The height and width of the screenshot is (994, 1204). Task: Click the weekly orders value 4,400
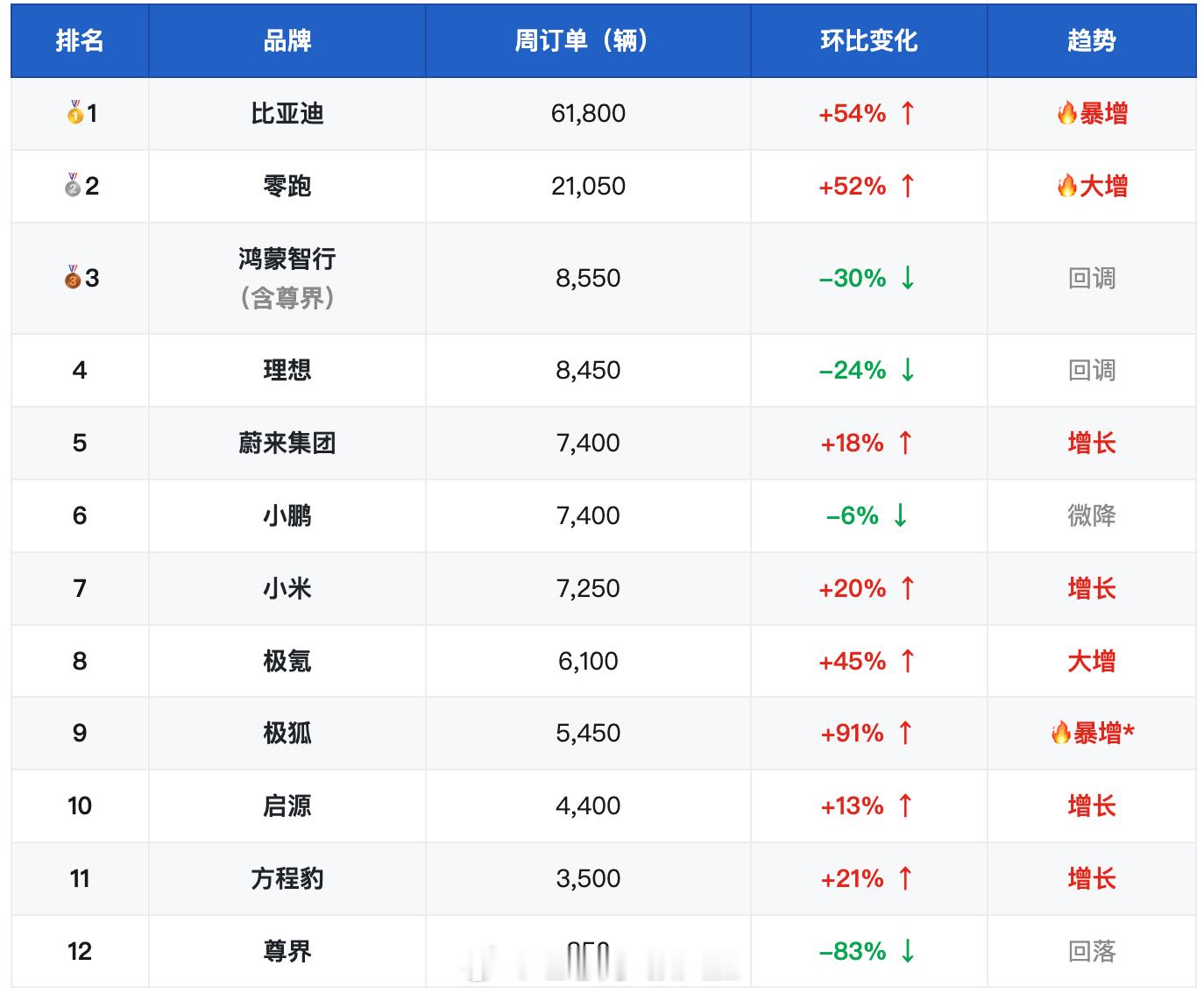click(588, 806)
